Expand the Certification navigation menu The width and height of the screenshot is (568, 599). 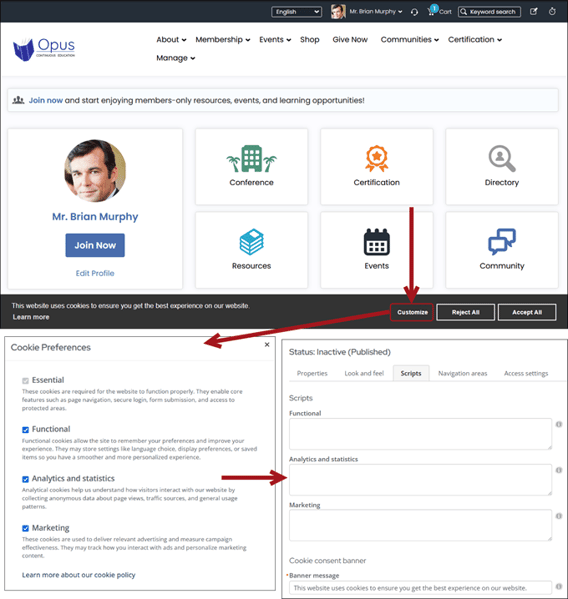pyautogui.click(x=475, y=40)
